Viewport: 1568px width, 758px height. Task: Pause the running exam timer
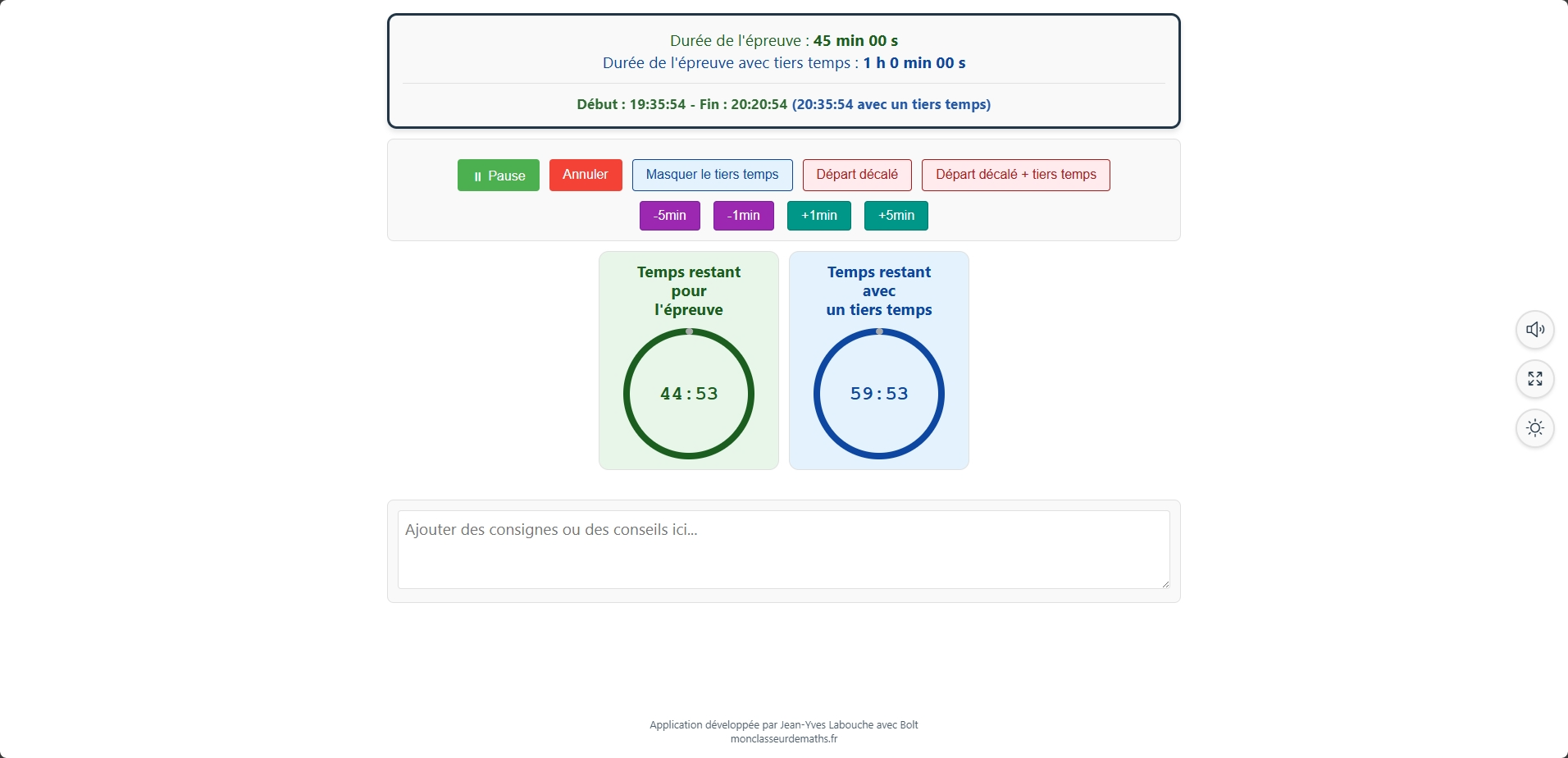click(x=498, y=176)
